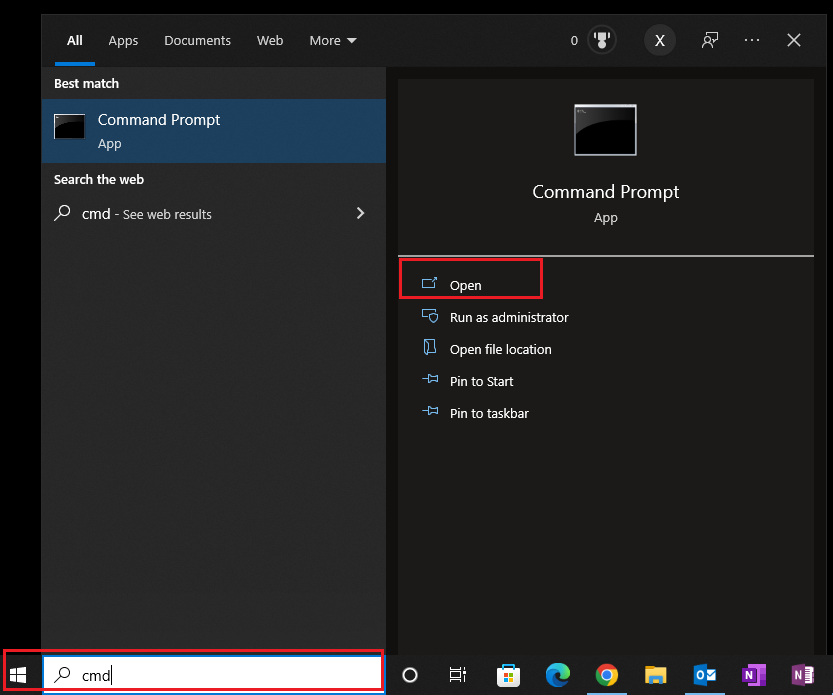Open Google Chrome from the taskbar

click(x=607, y=675)
